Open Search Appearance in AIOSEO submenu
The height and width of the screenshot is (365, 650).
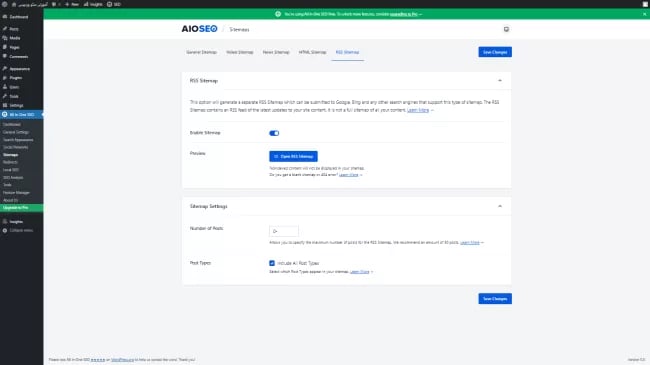(18, 140)
